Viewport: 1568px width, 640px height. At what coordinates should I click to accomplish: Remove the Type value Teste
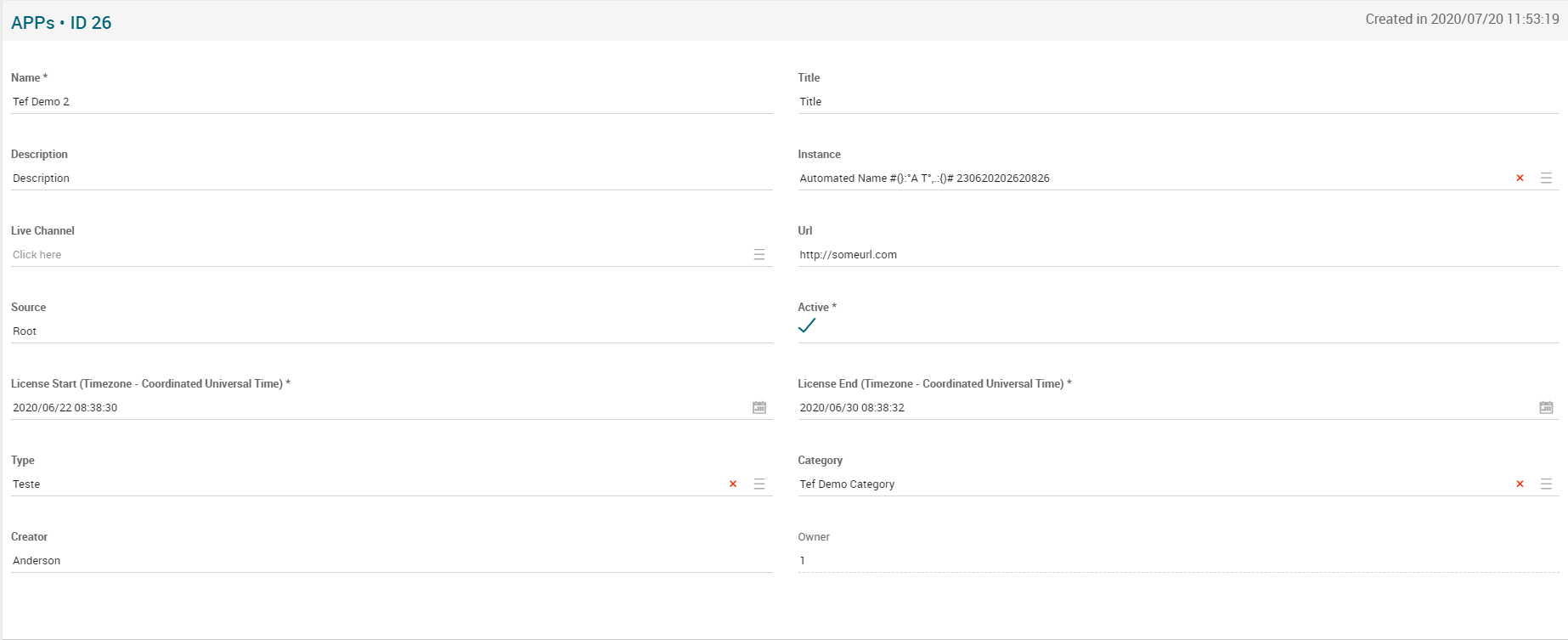point(733,484)
